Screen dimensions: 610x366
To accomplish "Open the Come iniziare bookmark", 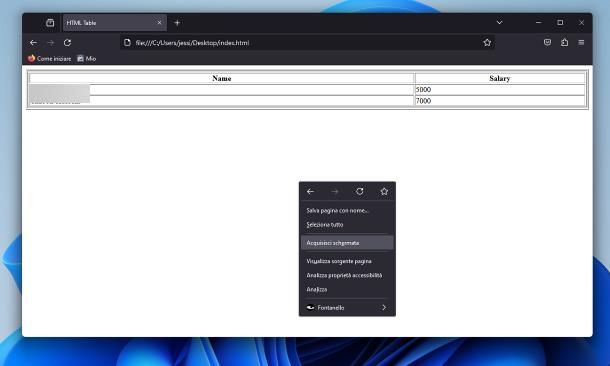I will [x=49, y=59].
